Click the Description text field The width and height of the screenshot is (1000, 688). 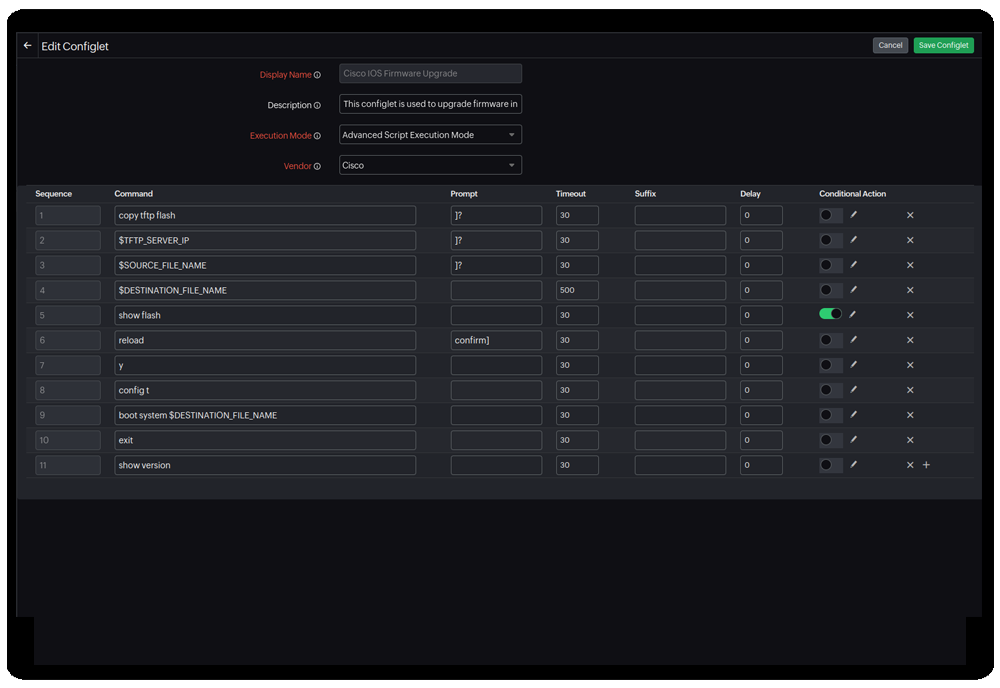point(430,104)
